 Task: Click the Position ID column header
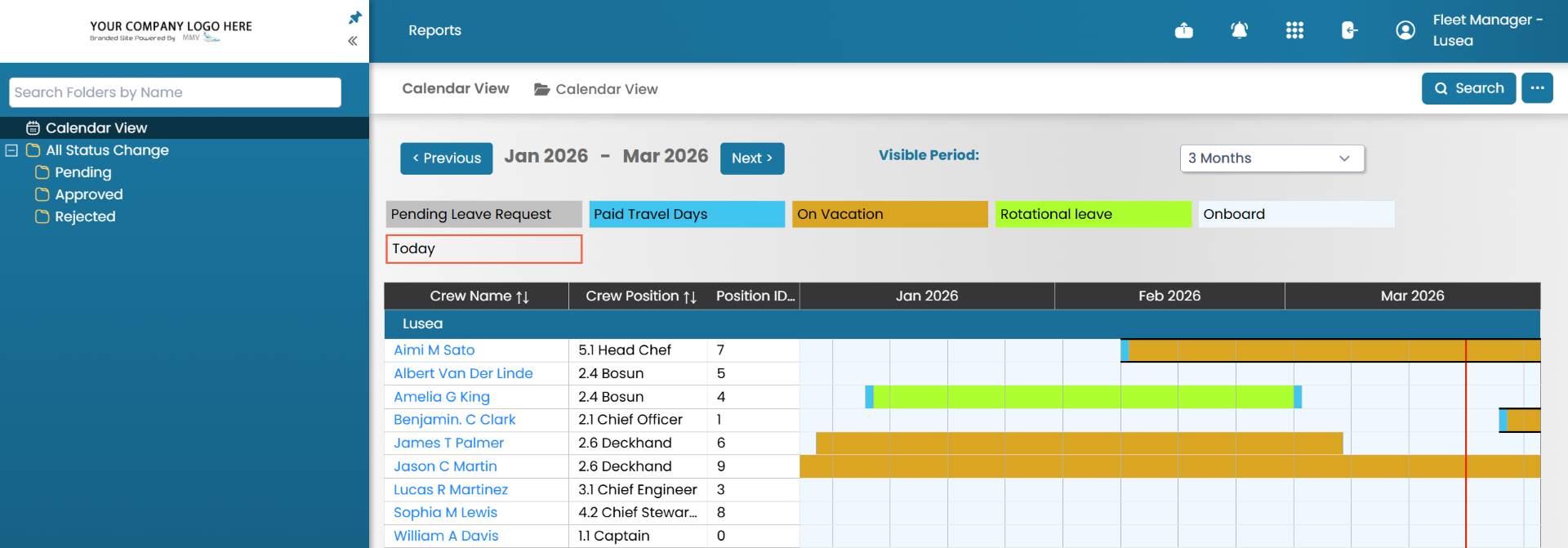tap(755, 296)
